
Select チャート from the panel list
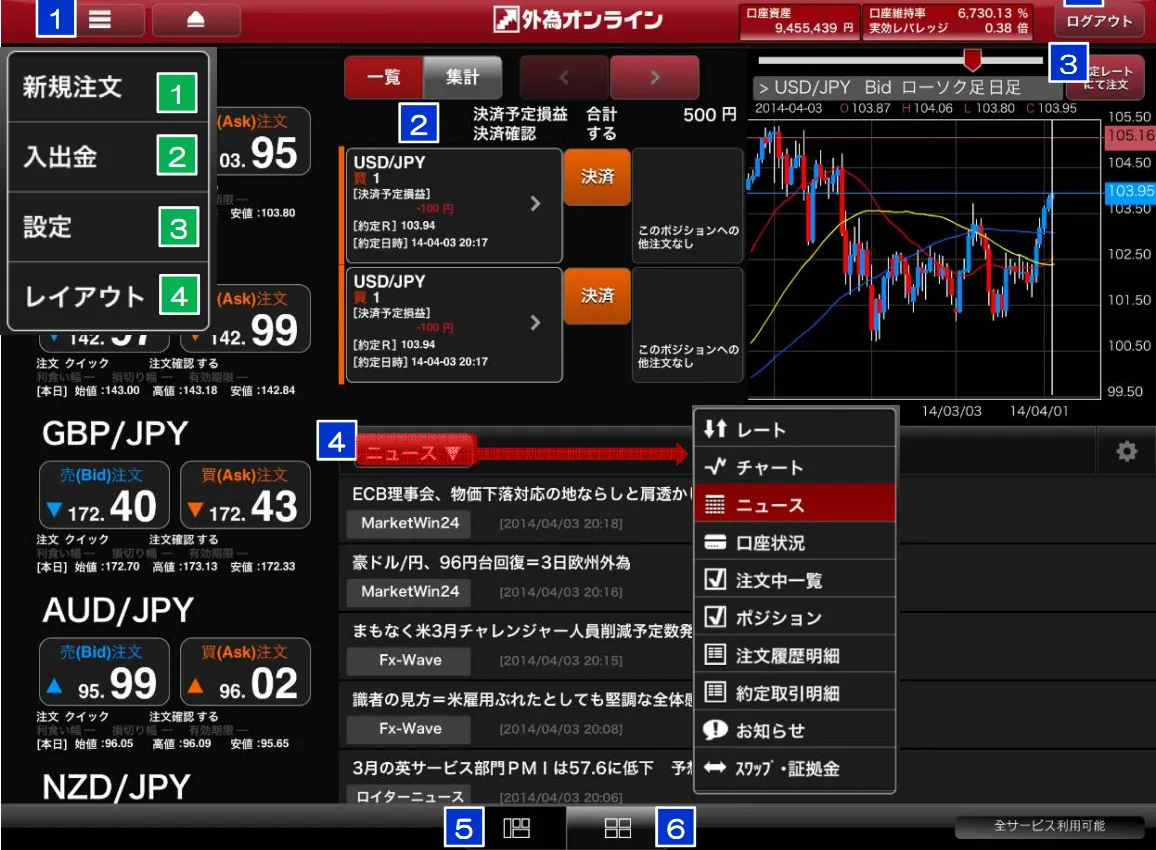coord(794,467)
